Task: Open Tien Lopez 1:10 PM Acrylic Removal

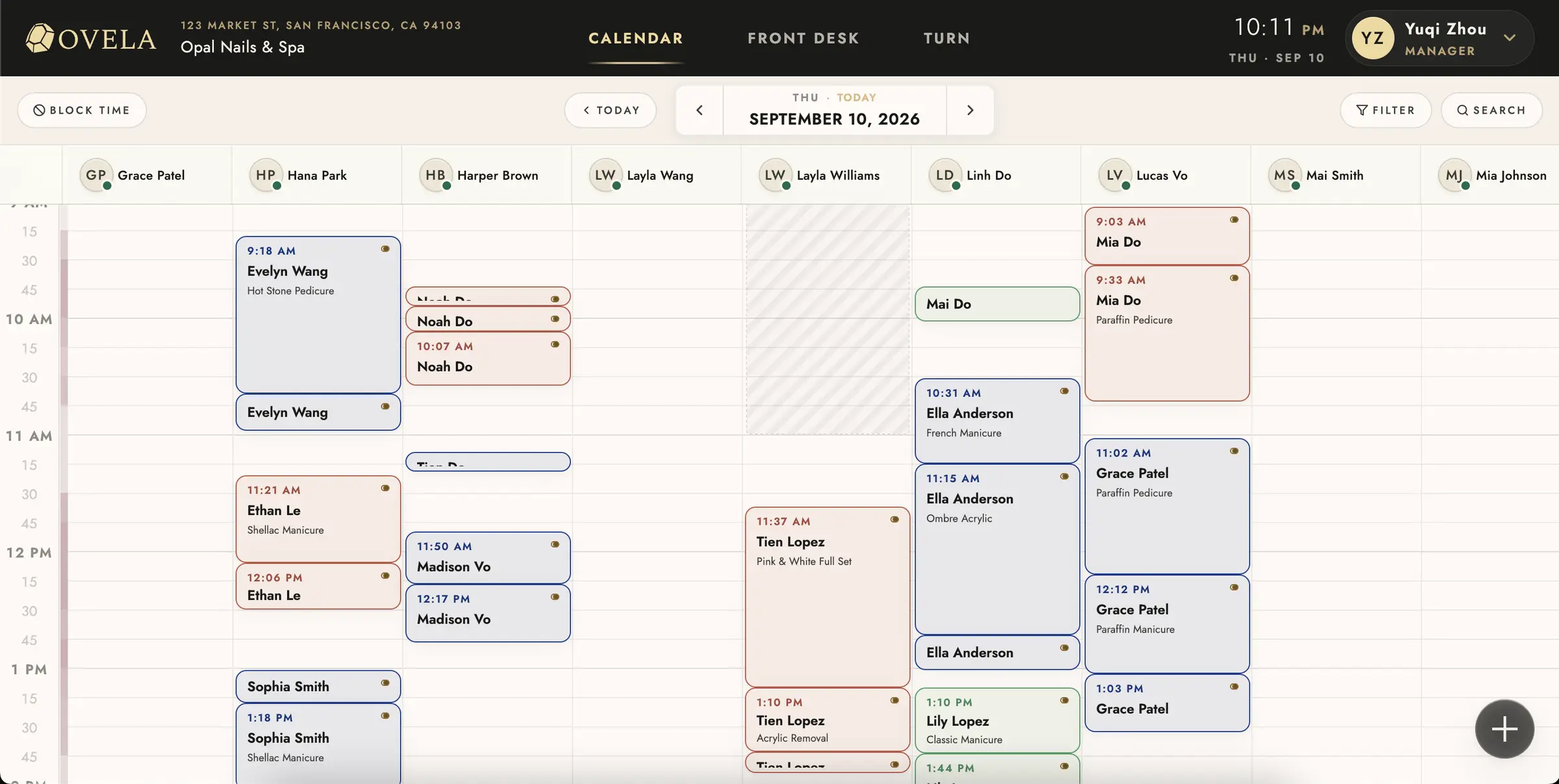Action: point(828,720)
